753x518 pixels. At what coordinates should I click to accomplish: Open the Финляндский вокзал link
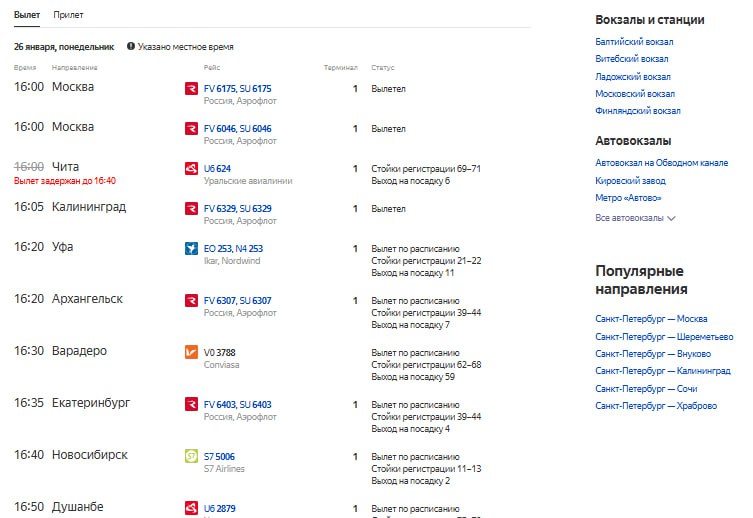(637, 111)
